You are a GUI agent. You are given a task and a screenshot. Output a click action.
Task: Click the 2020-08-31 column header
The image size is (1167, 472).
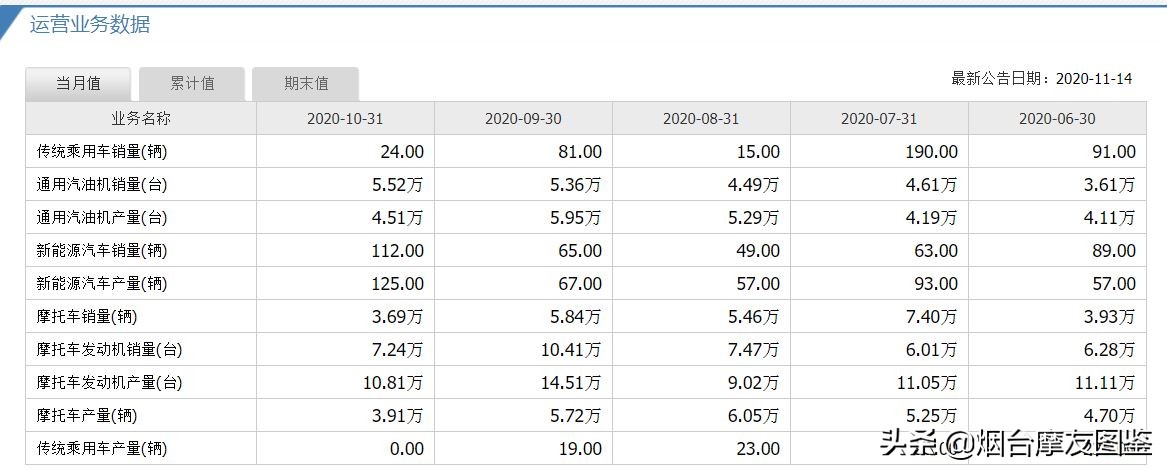tap(701, 119)
